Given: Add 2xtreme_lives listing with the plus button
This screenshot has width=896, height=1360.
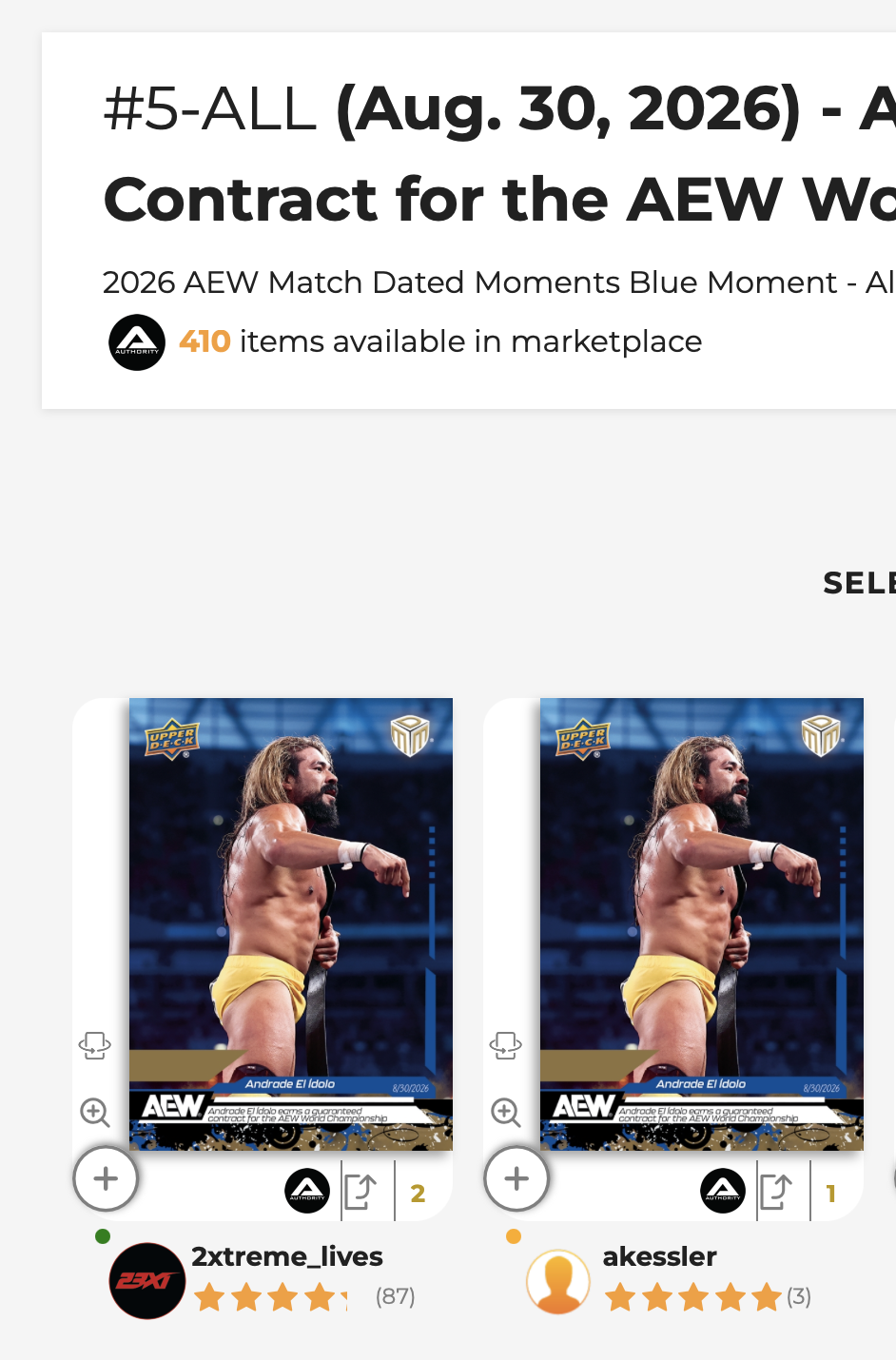Looking at the screenshot, I should coord(106,1178).
